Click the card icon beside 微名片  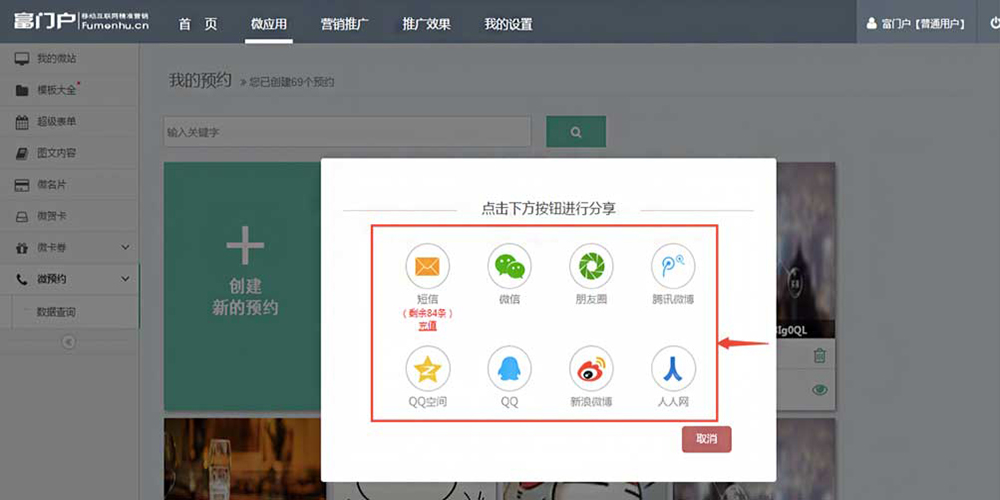click(22, 185)
